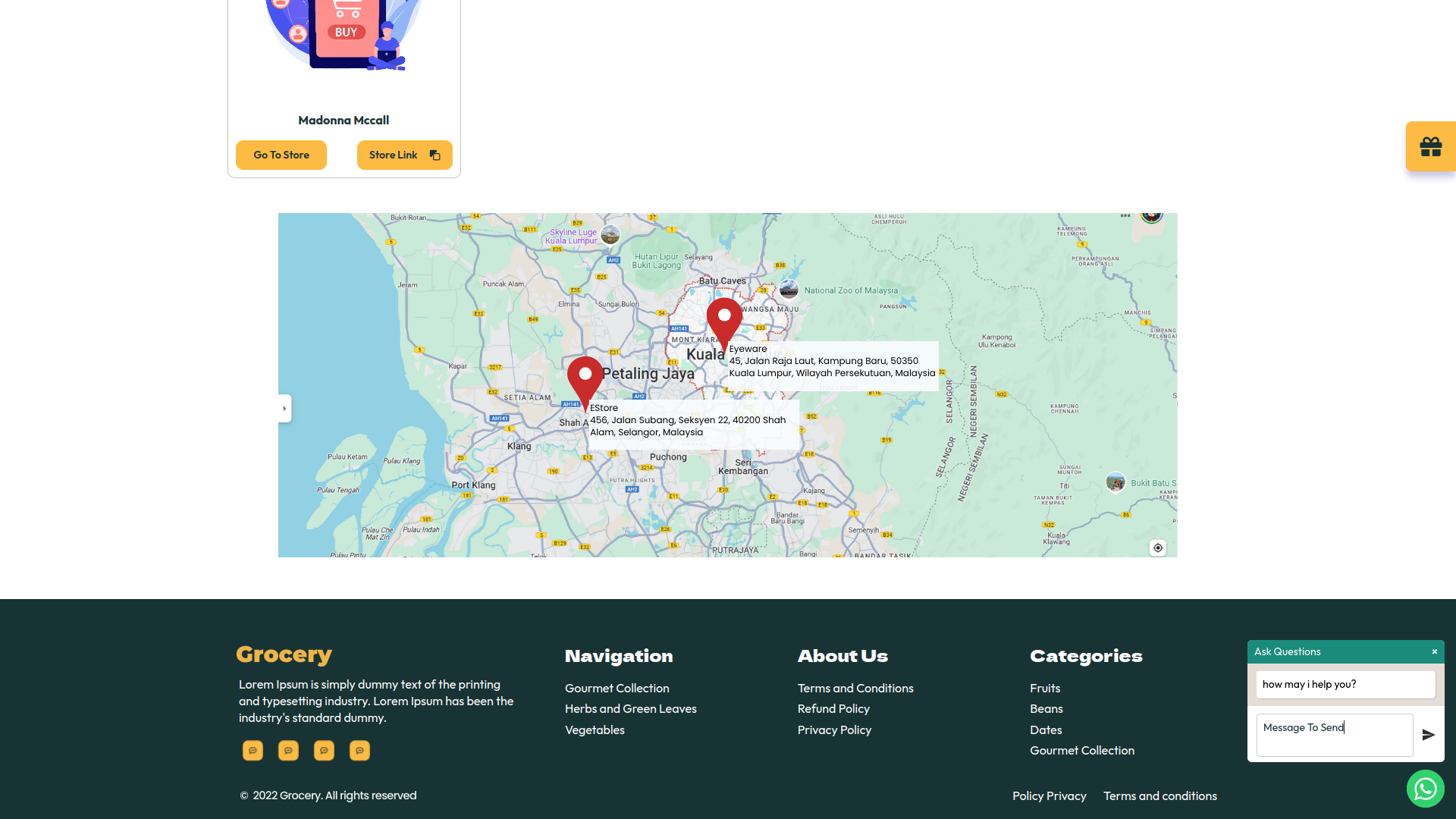Expand the map side panel arrow
The height and width of the screenshot is (819, 1456).
point(284,409)
